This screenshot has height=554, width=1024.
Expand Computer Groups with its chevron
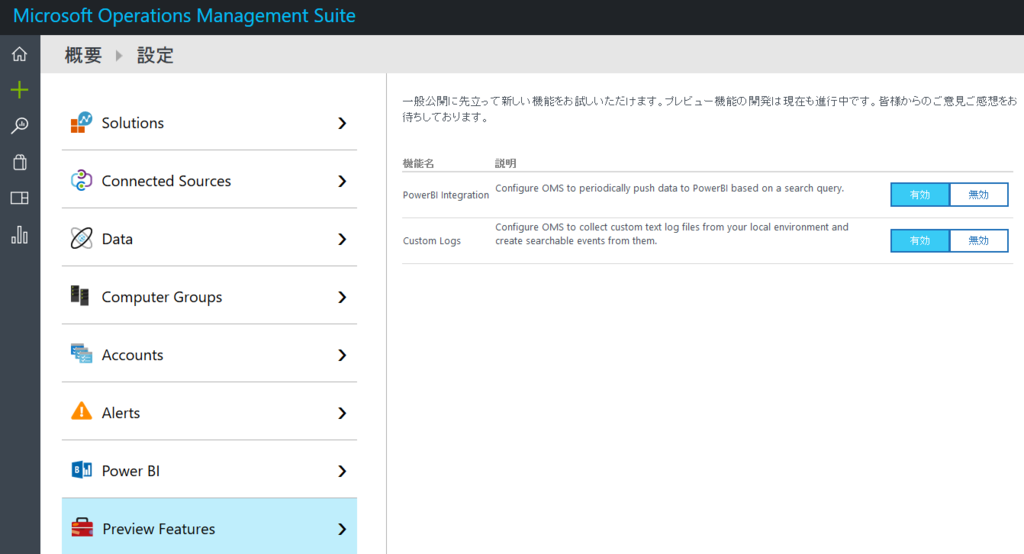[342, 297]
